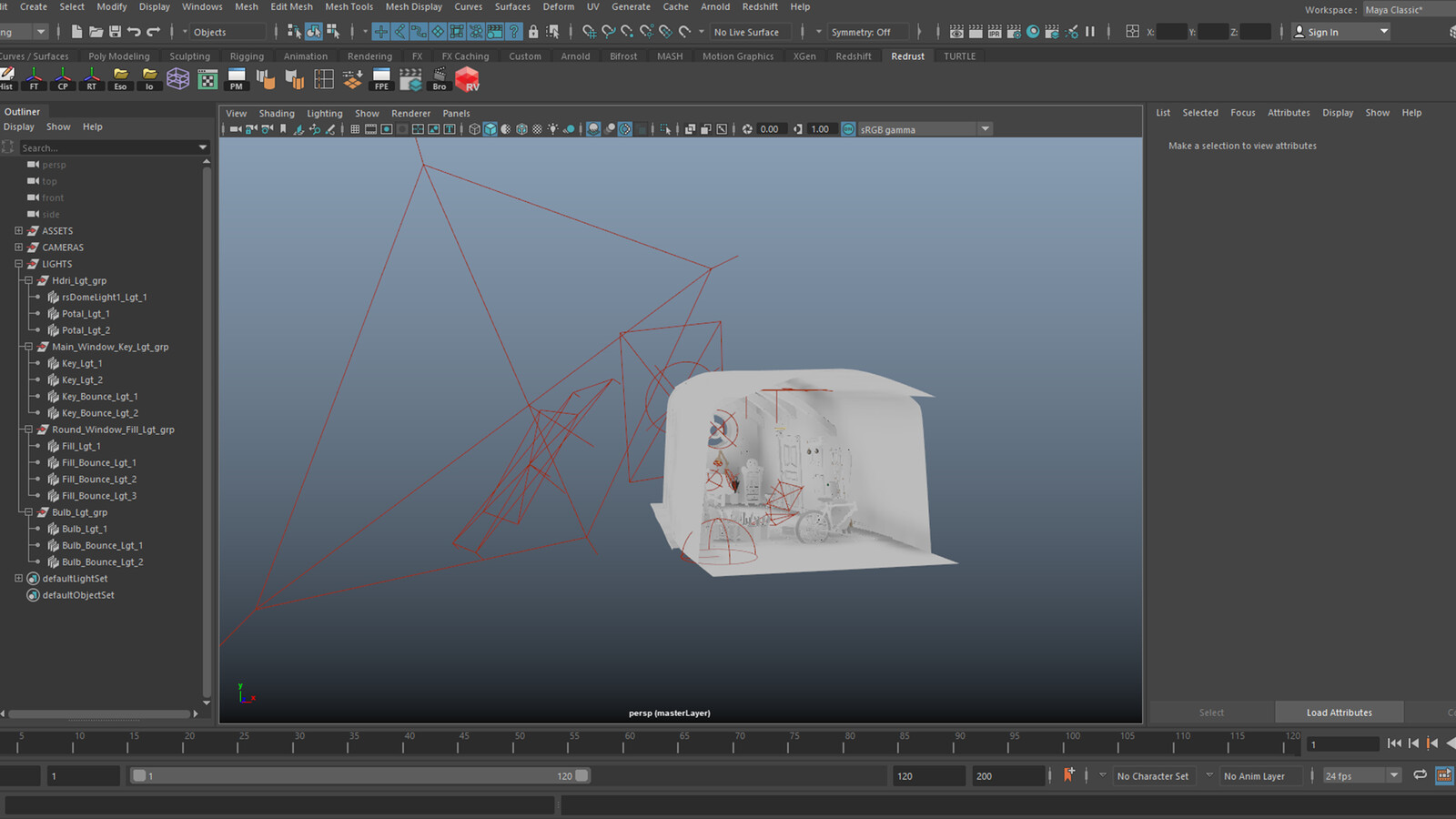This screenshot has width=1456, height=819.
Task: Switch to the Poly Modeling shelf tab
Action: point(119,56)
